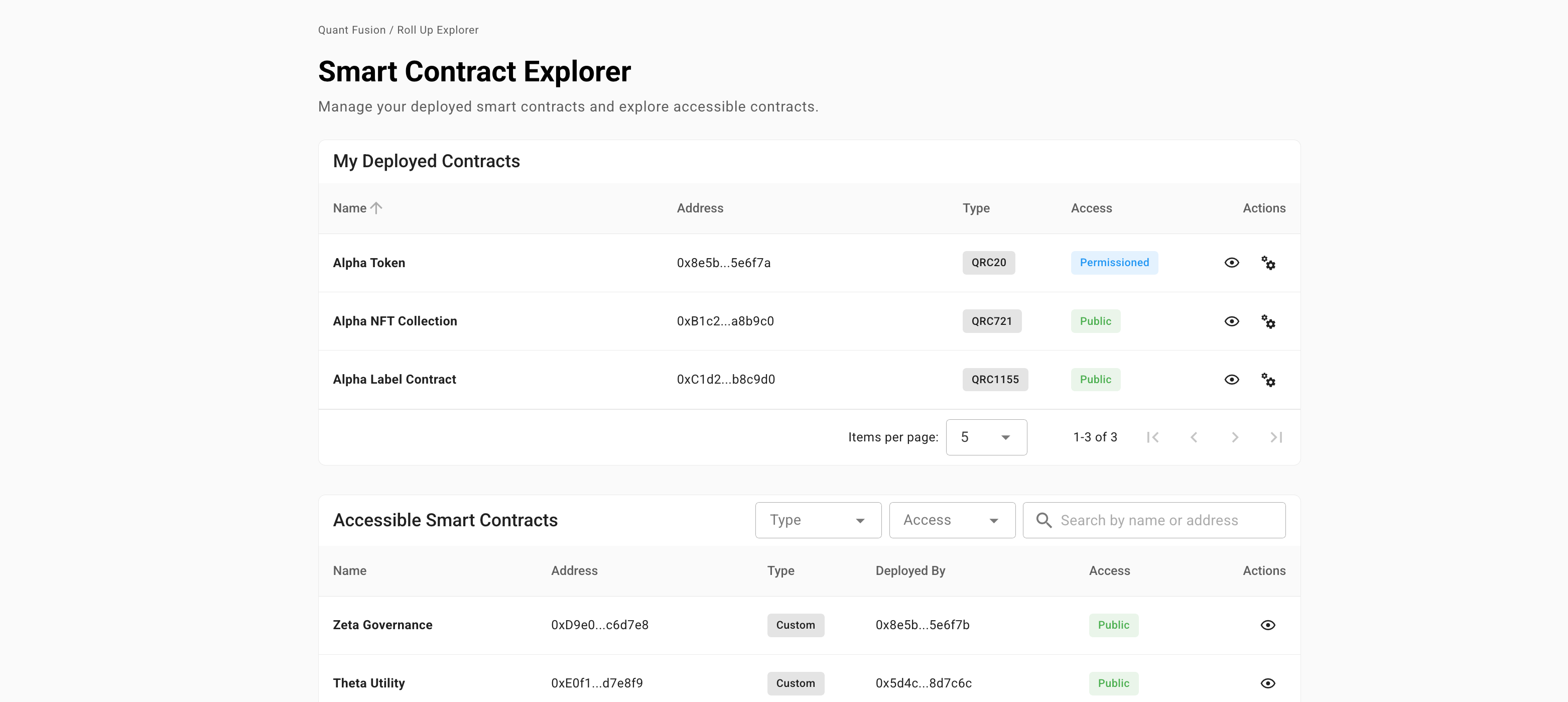The height and width of the screenshot is (702, 1568).
Task: Open settings for Alpha Token contract
Action: [x=1268, y=263]
